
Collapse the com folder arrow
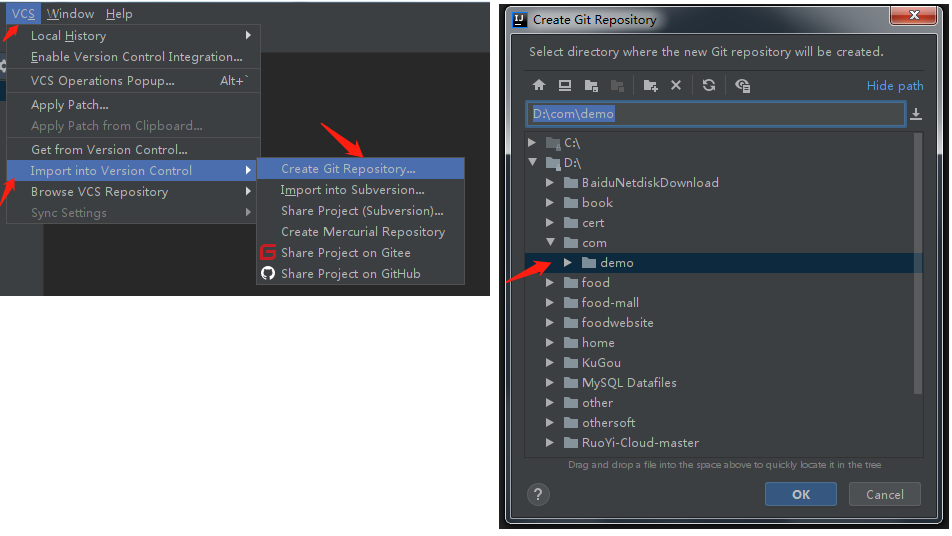pos(550,242)
